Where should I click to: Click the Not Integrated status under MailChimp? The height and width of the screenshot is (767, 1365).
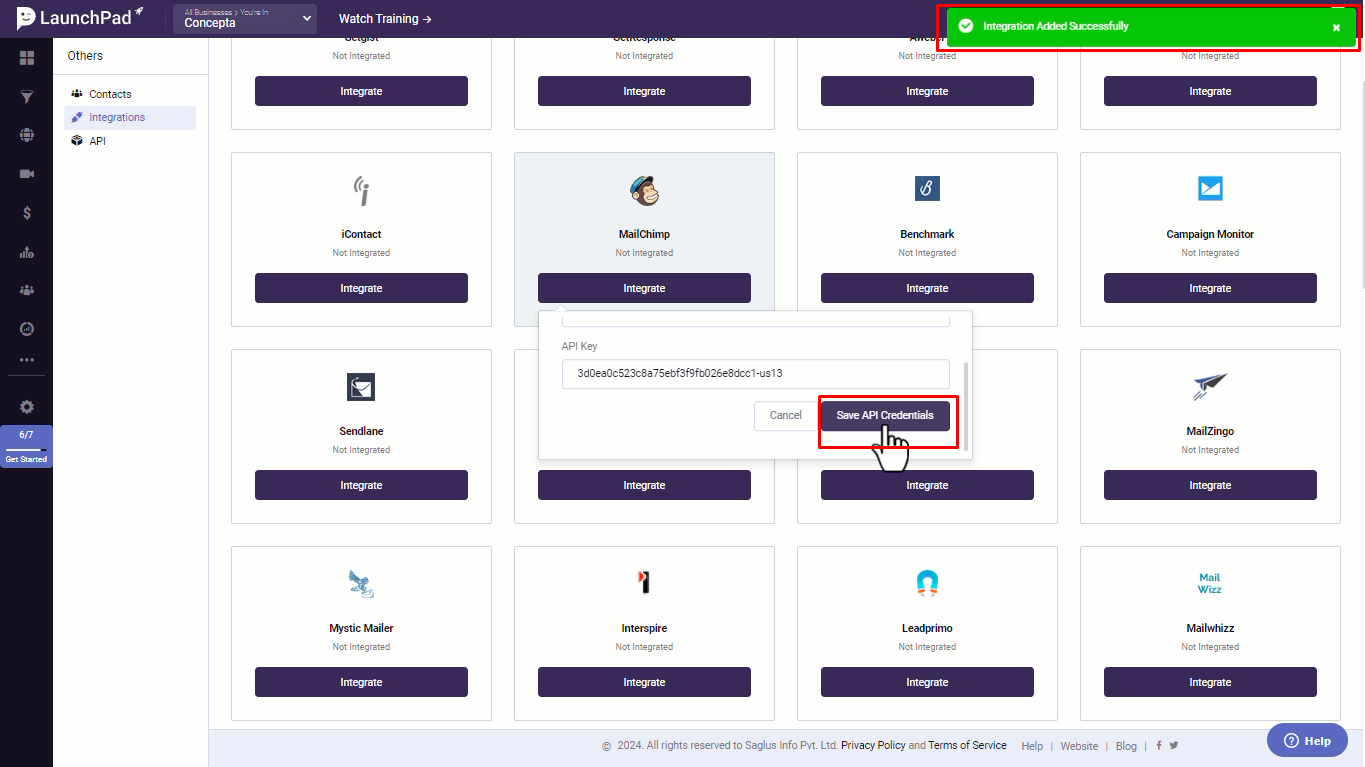click(644, 253)
